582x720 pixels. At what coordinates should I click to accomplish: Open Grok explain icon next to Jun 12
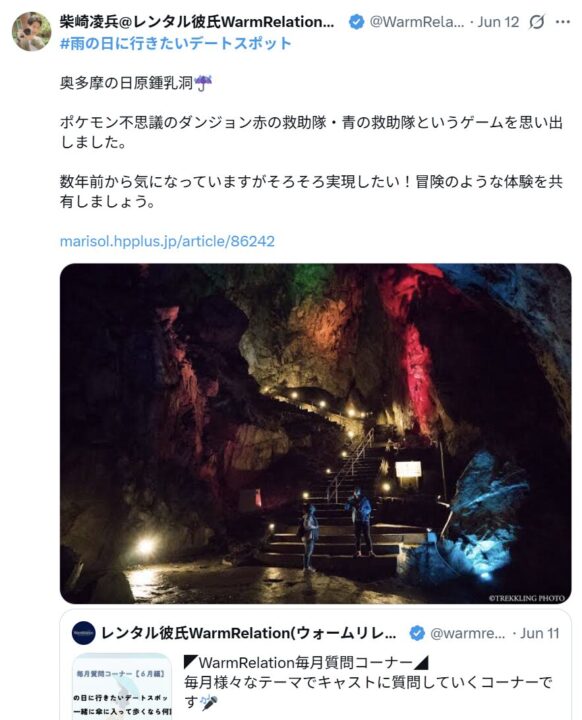tap(537, 22)
